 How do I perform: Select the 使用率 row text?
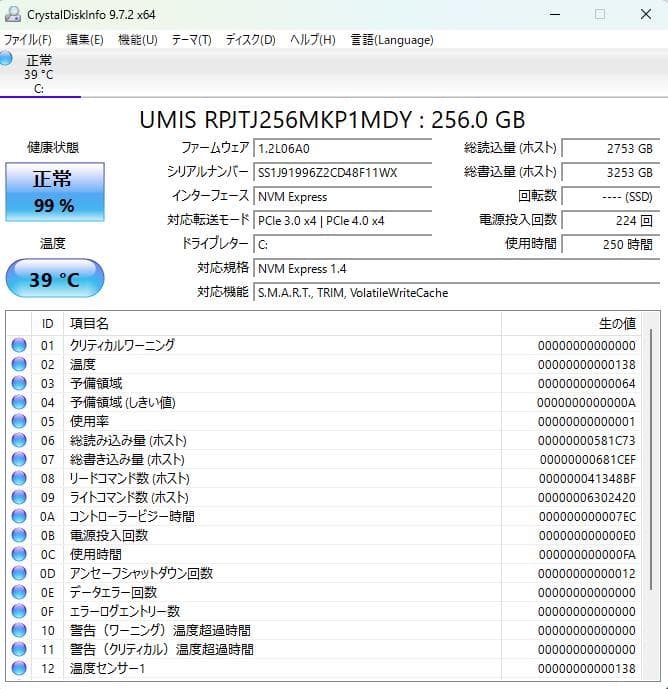tap(89, 421)
